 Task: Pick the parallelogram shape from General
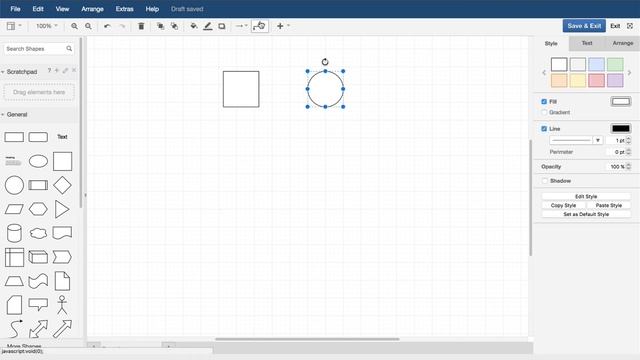click(14, 209)
